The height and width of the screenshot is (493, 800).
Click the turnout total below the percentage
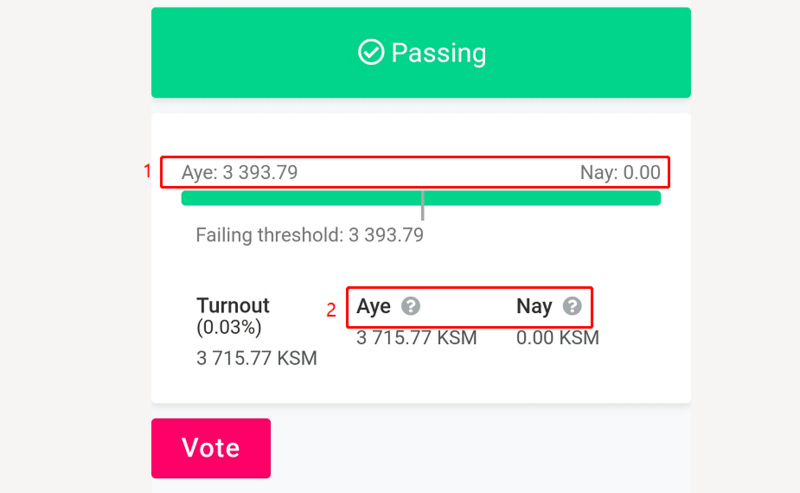click(x=257, y=358)
